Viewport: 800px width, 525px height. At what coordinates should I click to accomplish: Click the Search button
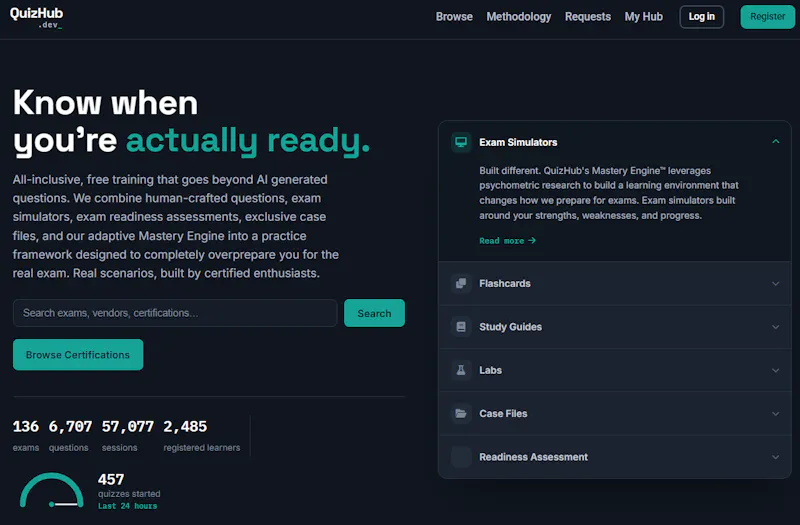pos(374,313)
